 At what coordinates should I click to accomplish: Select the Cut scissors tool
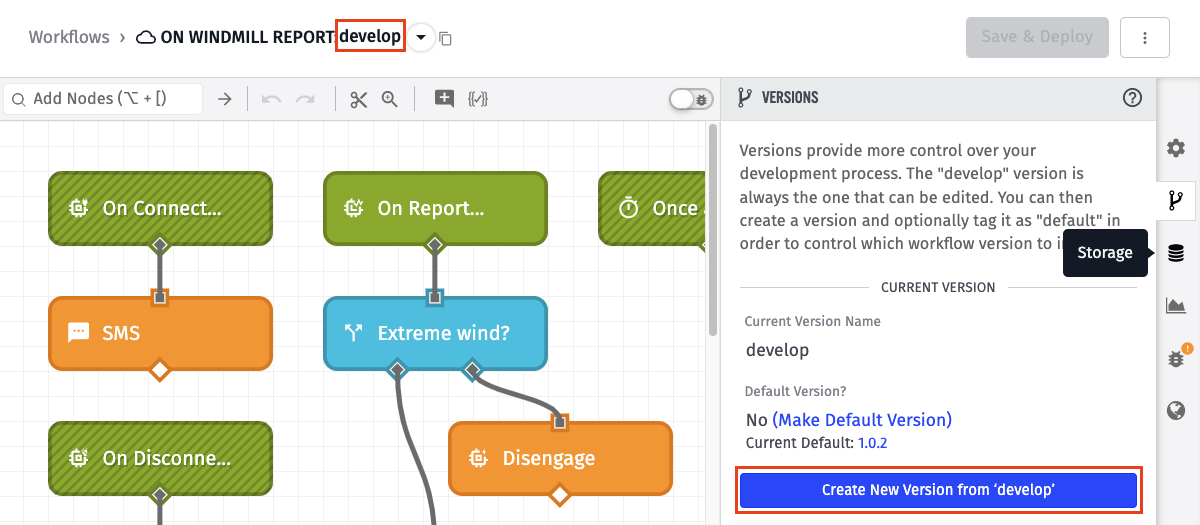point(358,99)
